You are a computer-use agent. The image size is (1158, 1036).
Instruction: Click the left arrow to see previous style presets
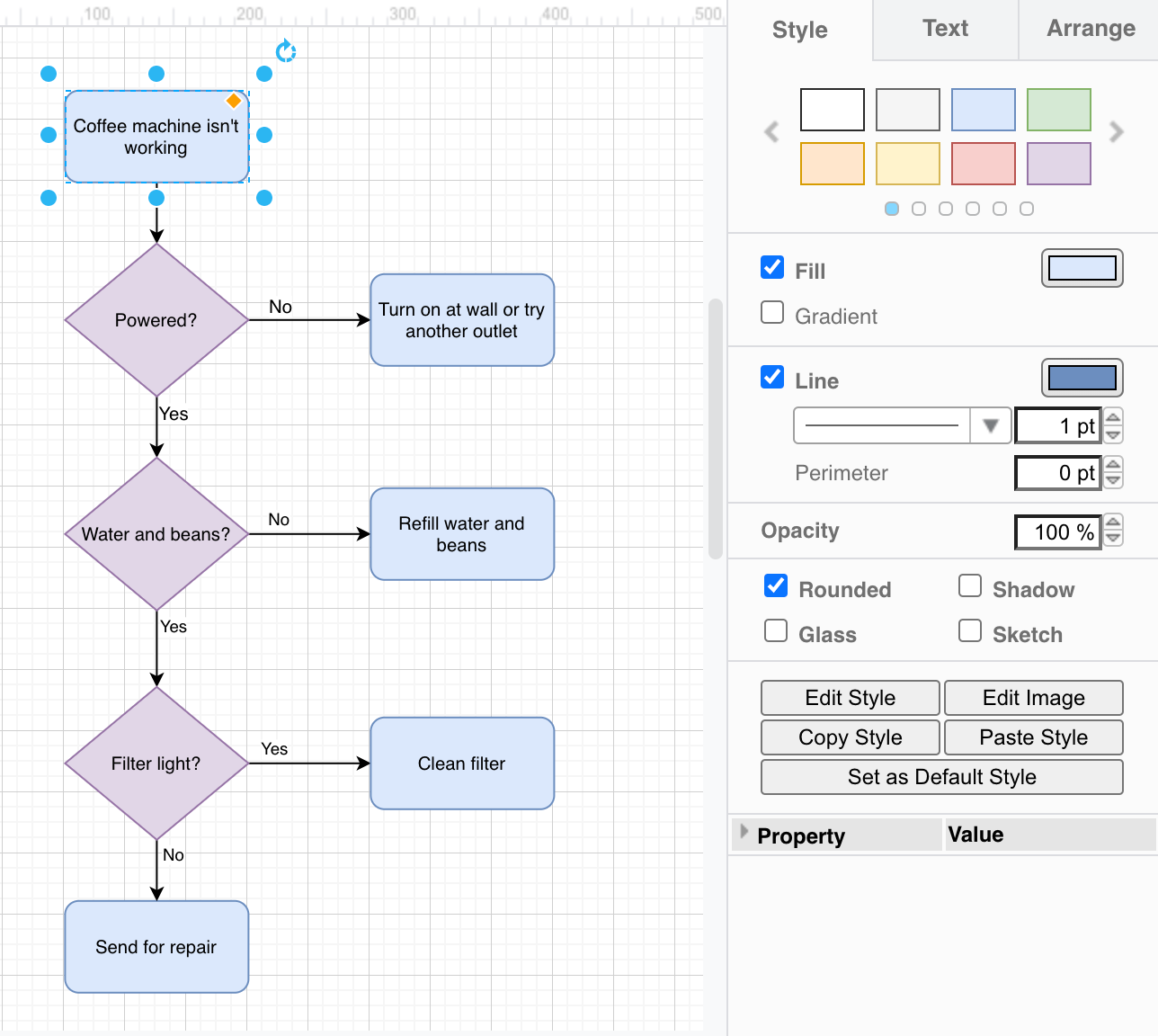pyautogui.click(x=771, y=131)
